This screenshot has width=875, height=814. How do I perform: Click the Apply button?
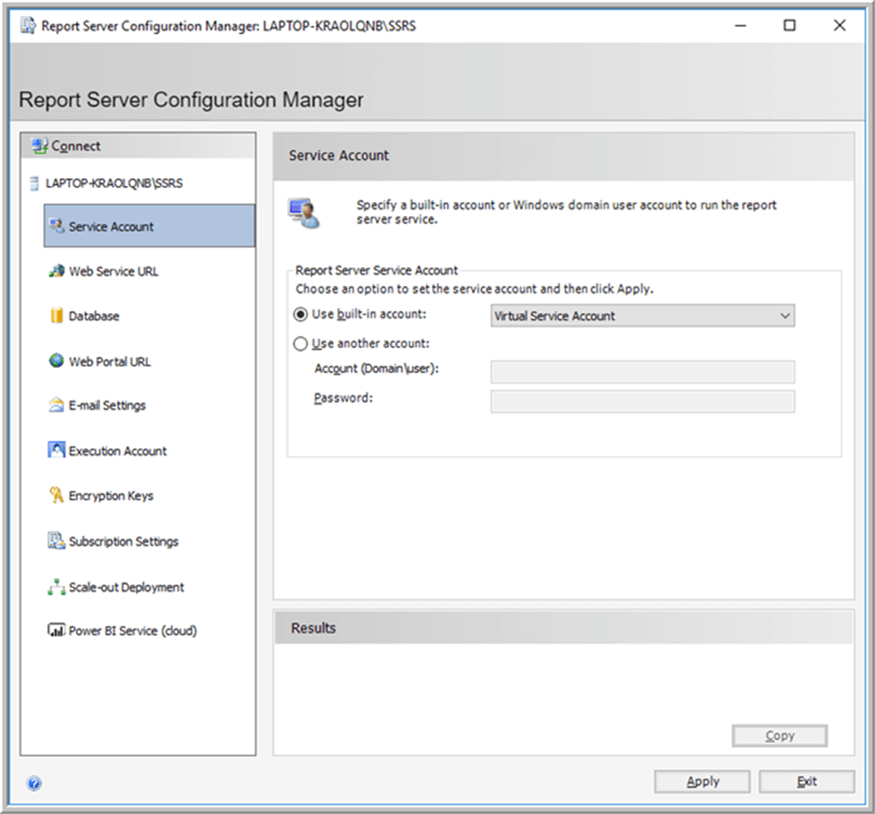click(x=702, y=782)
